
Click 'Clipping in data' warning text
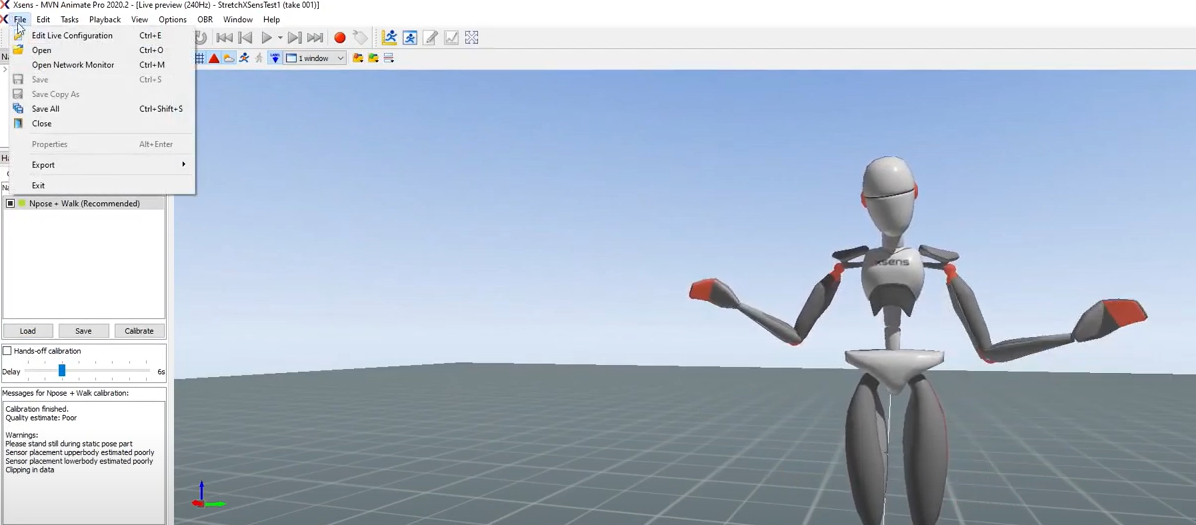[30, 470]
